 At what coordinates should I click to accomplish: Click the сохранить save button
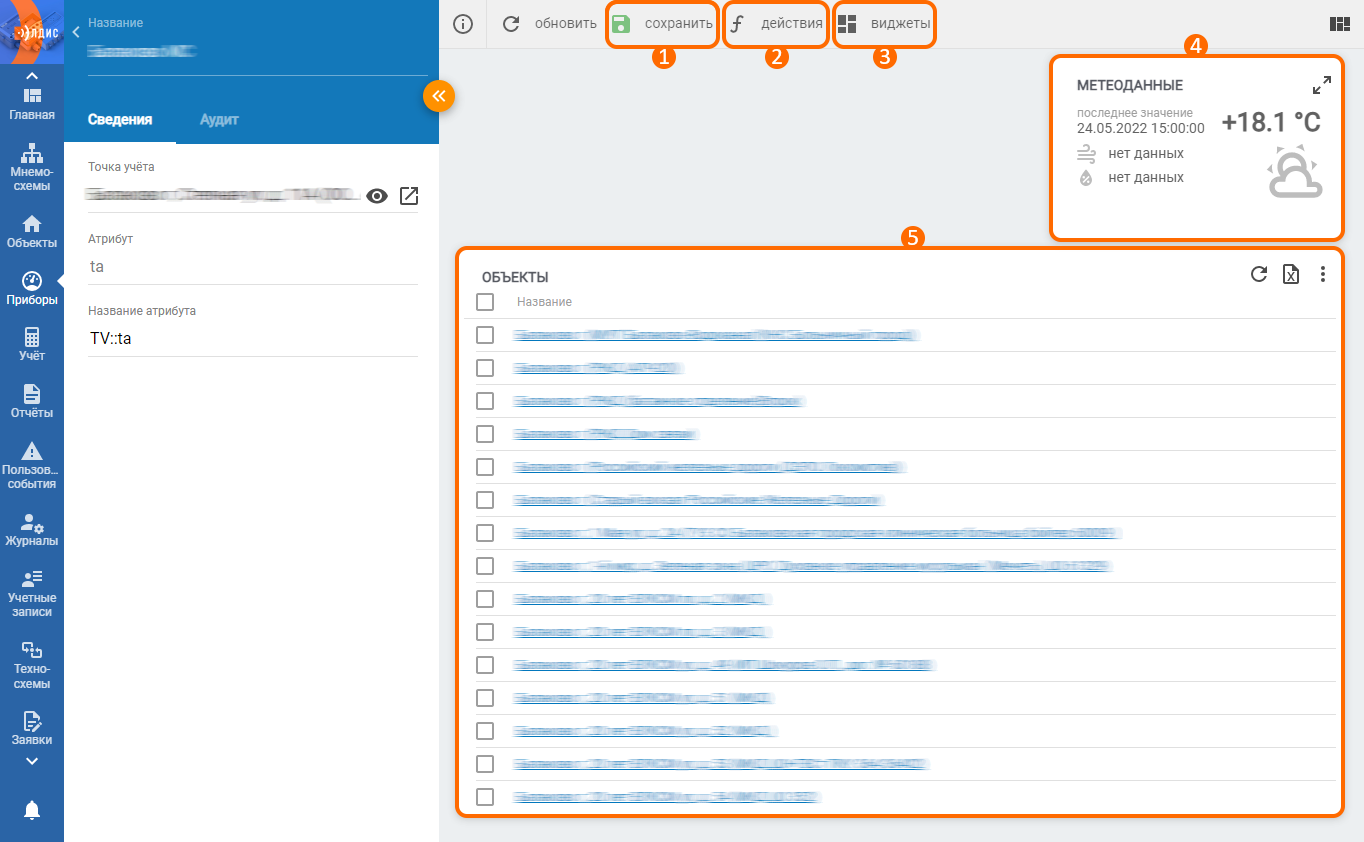(663, 24)
